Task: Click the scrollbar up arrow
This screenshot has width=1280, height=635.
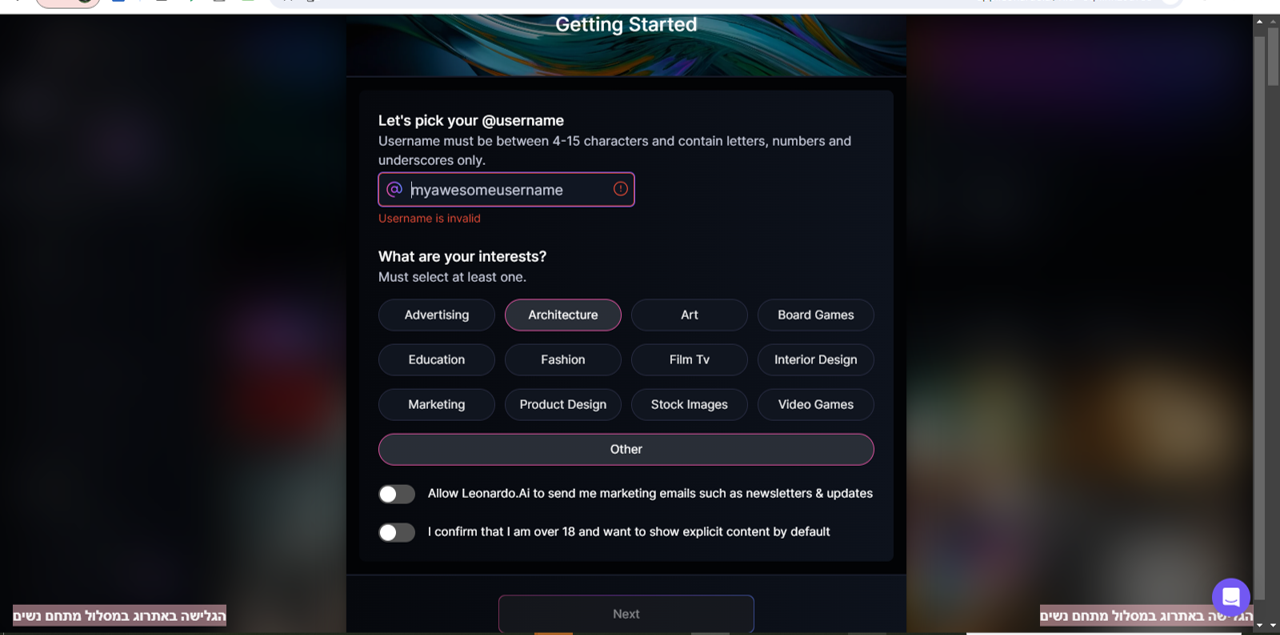Action: coord(1259,21)
